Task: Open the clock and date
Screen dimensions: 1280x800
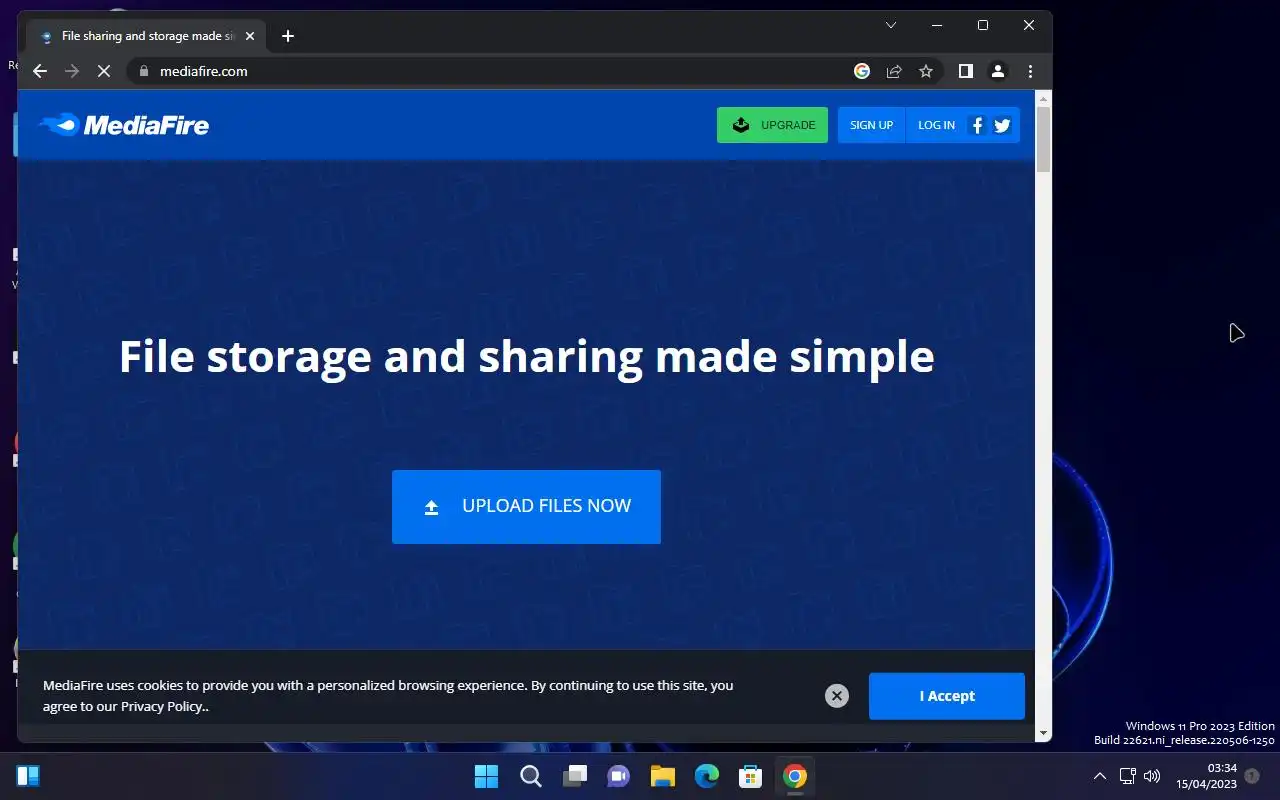Action: click(1206, 776)
